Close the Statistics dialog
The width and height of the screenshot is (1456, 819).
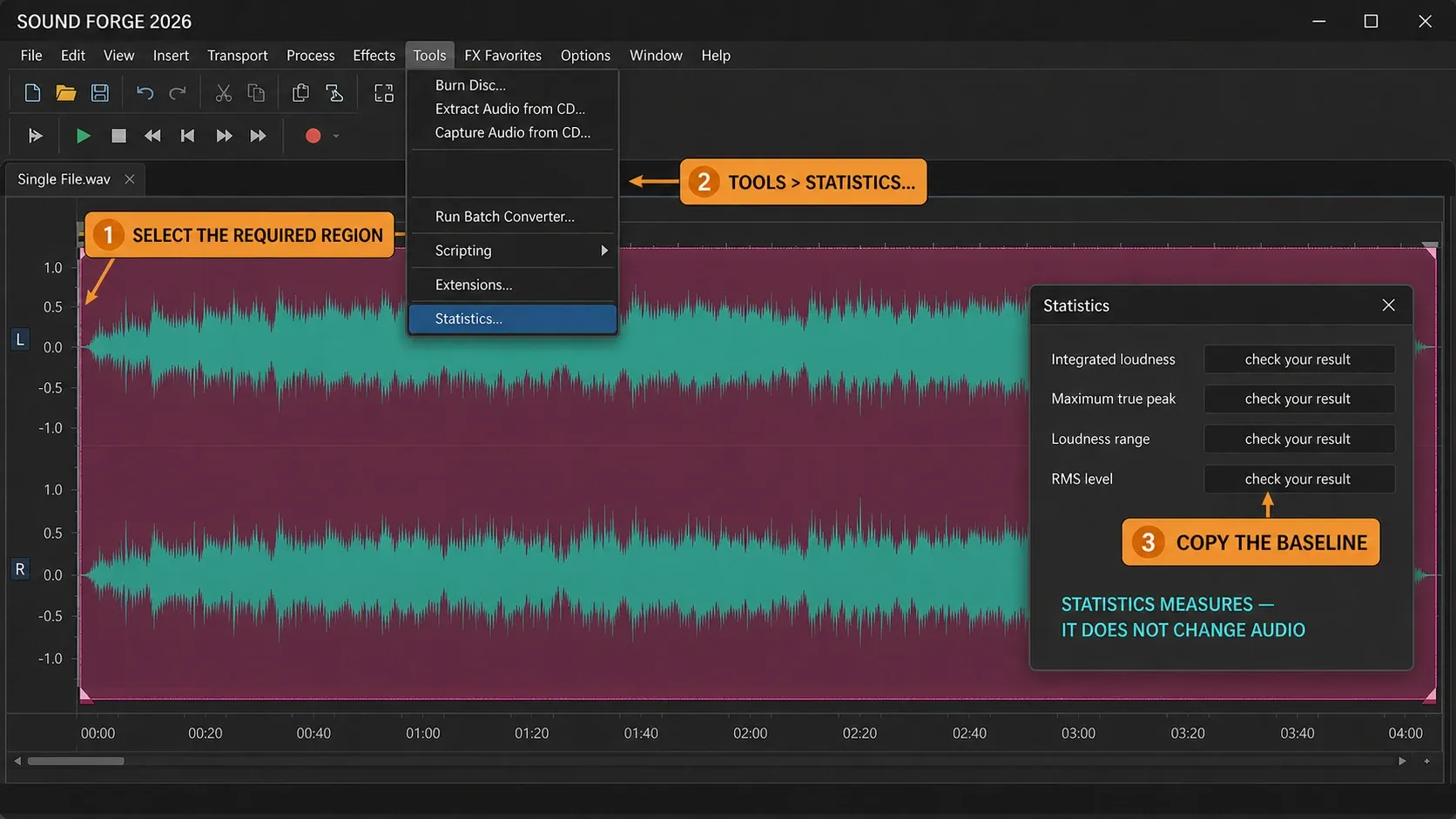[1388, 305]
